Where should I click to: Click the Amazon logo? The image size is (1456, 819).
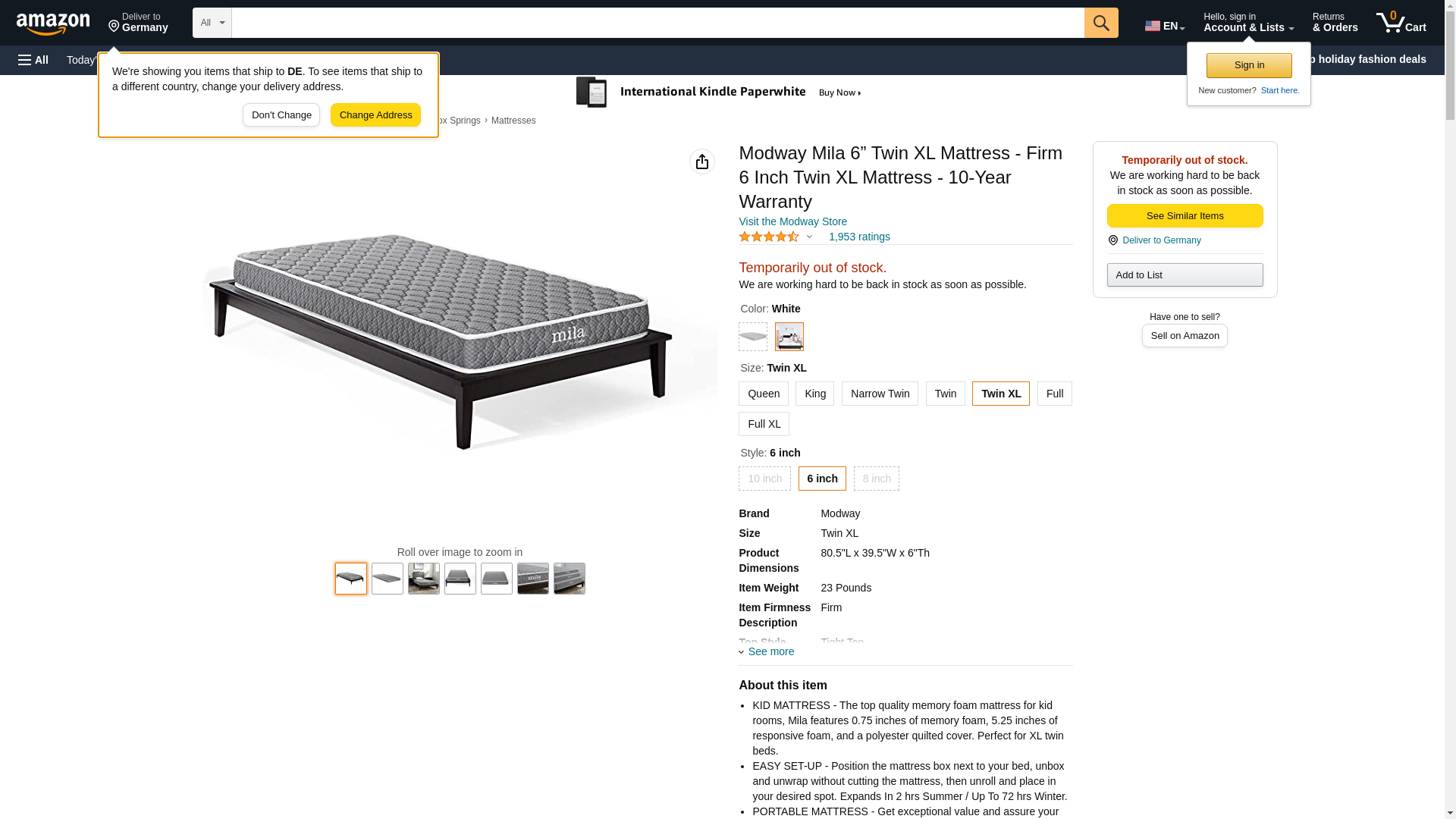53,24
